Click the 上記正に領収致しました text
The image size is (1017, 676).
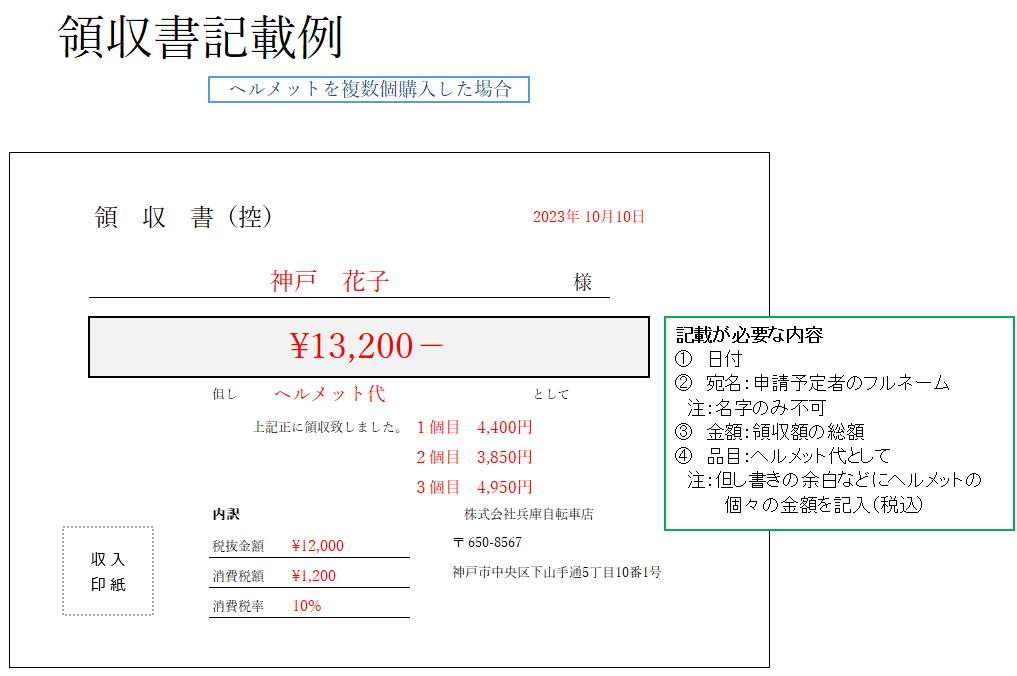pyautogui.click(x=329, y=427)
